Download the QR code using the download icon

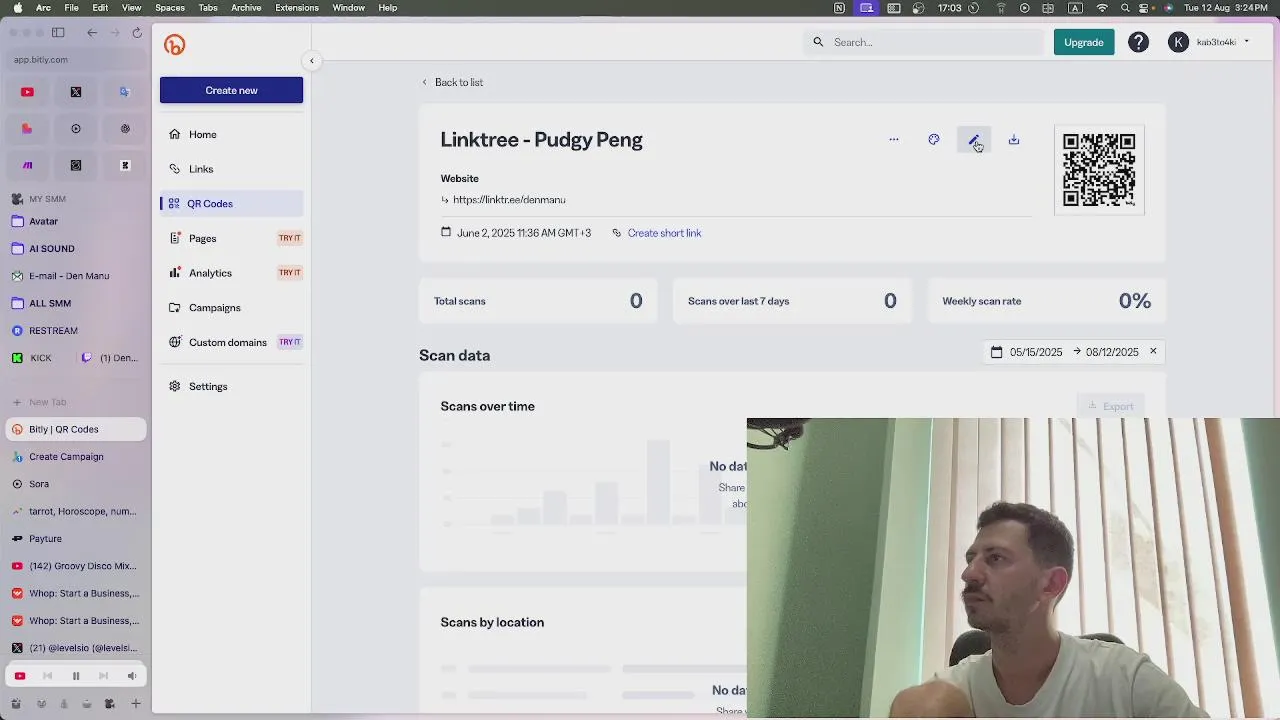point(1014,140)
